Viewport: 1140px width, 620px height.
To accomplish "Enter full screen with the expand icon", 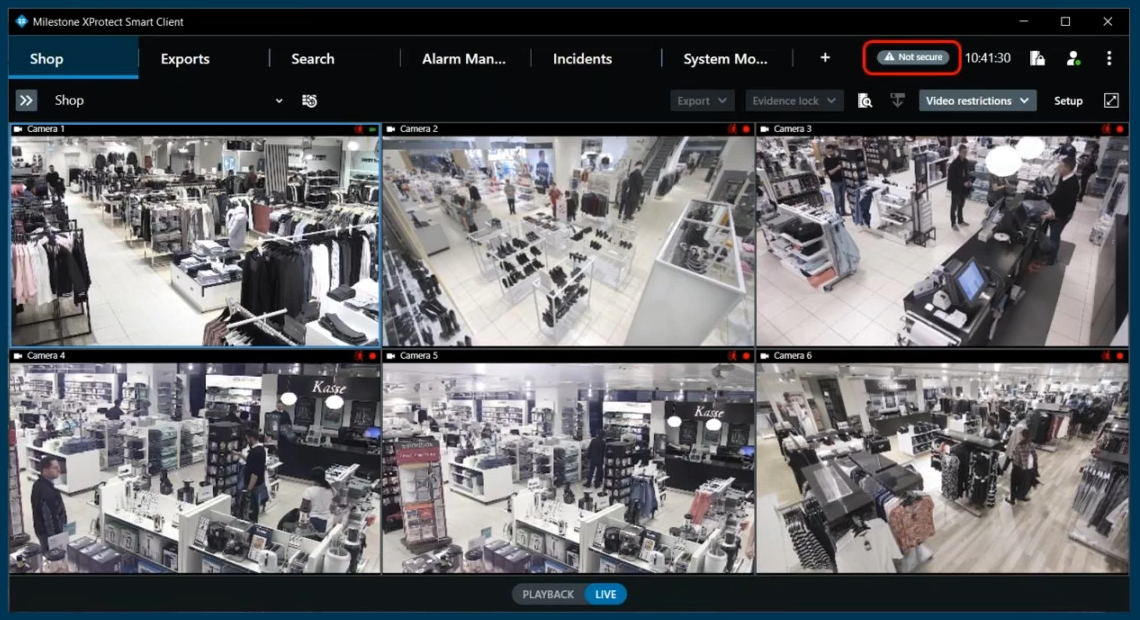I will [1111, 101].
